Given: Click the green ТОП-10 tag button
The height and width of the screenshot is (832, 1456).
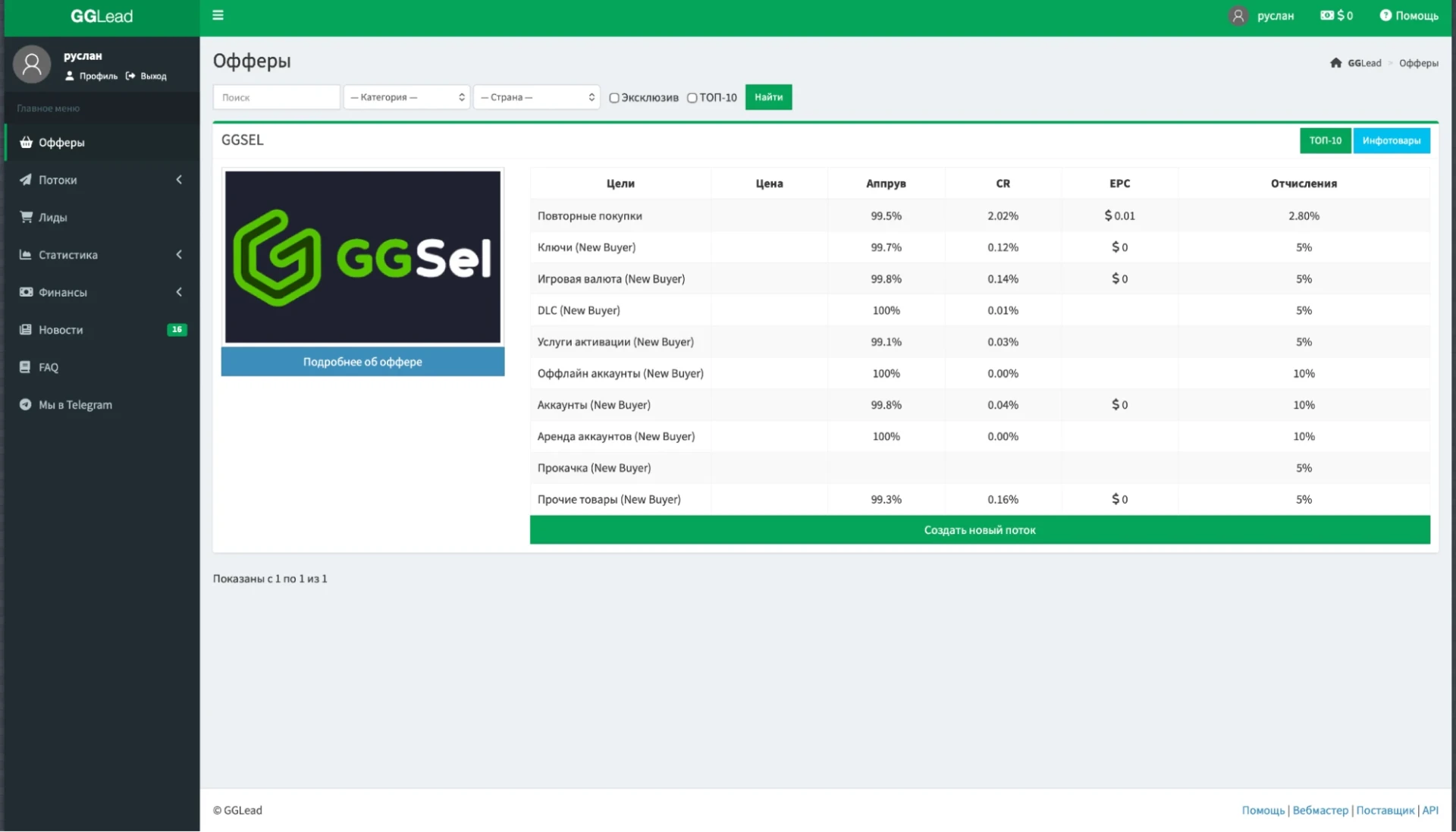Looking at the screenshot, I should 1325,140.
